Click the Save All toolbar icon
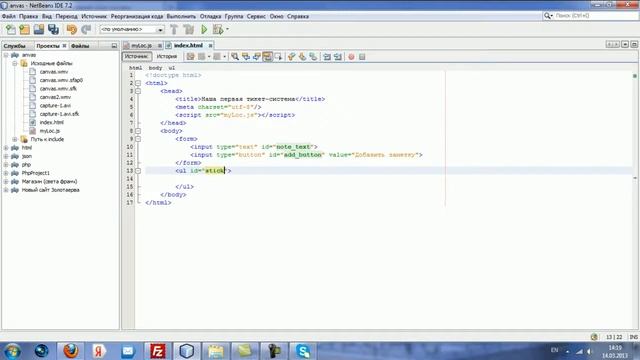The width and height of the screenshot is (640, 360). point(53,29)
